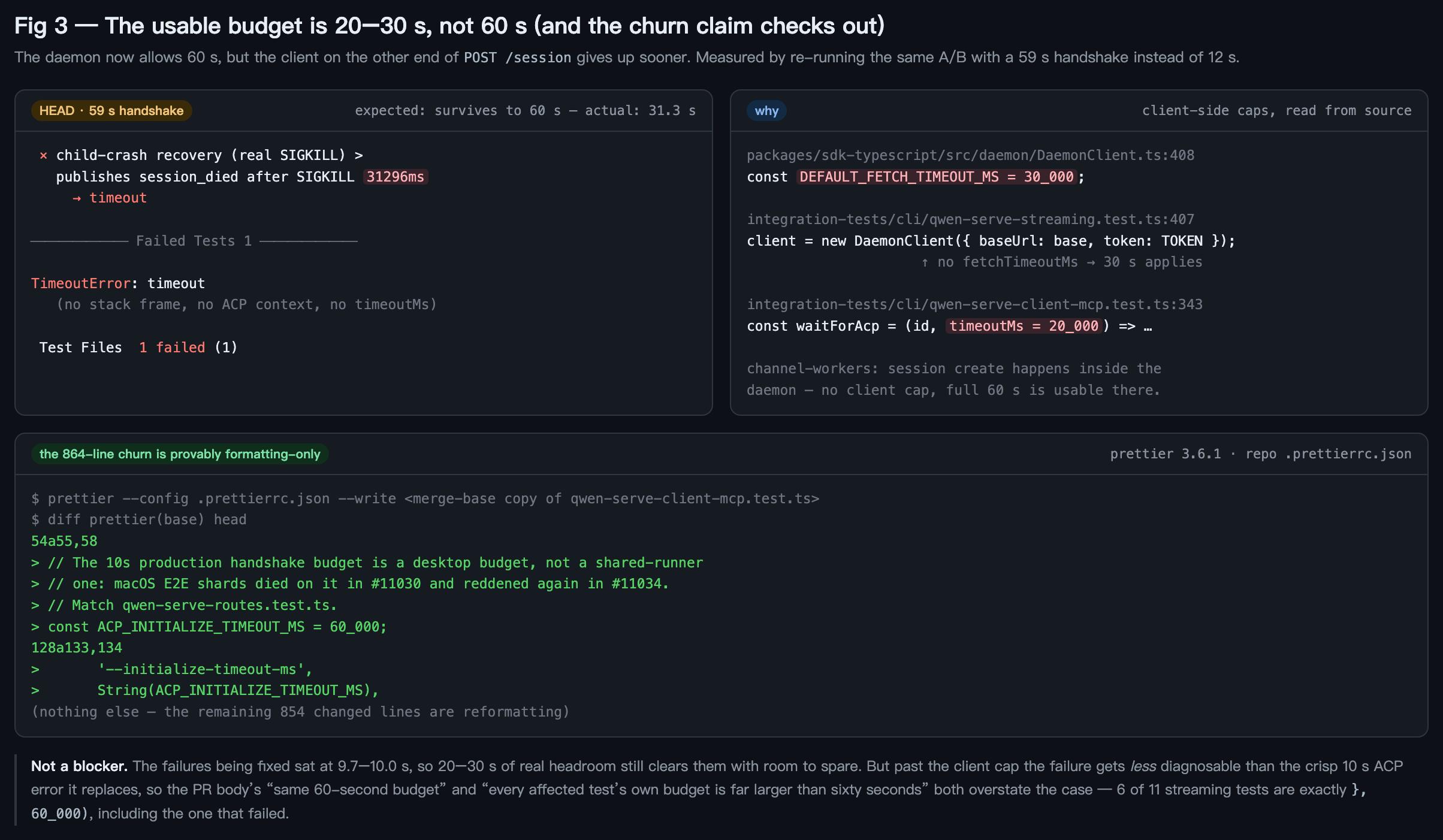1443x840 pixels.
Task: Click the red arrow before timeout
Action: point(77,198)
